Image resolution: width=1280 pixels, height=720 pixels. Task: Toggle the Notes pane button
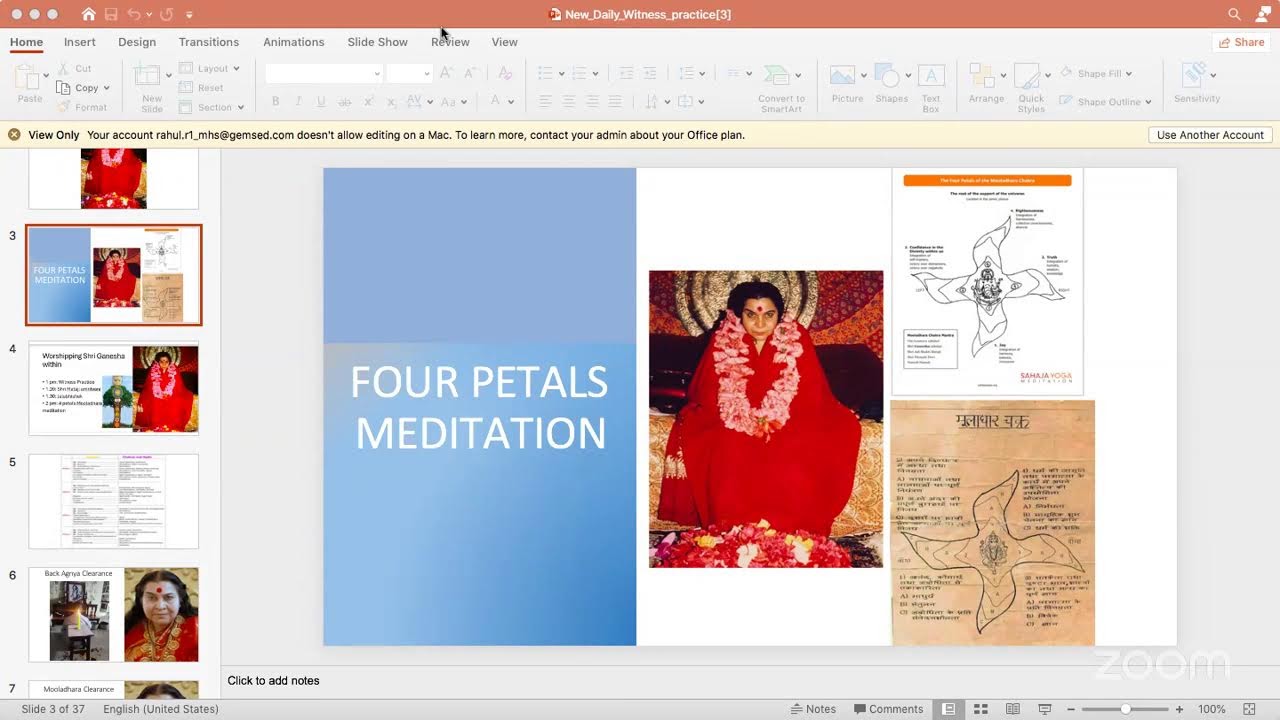click(x=813, y=709)
